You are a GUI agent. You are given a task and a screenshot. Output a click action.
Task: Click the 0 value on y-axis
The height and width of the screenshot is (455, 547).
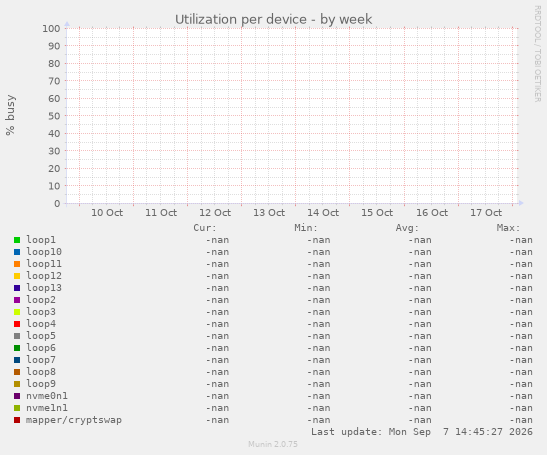click(x=57, y=203)
